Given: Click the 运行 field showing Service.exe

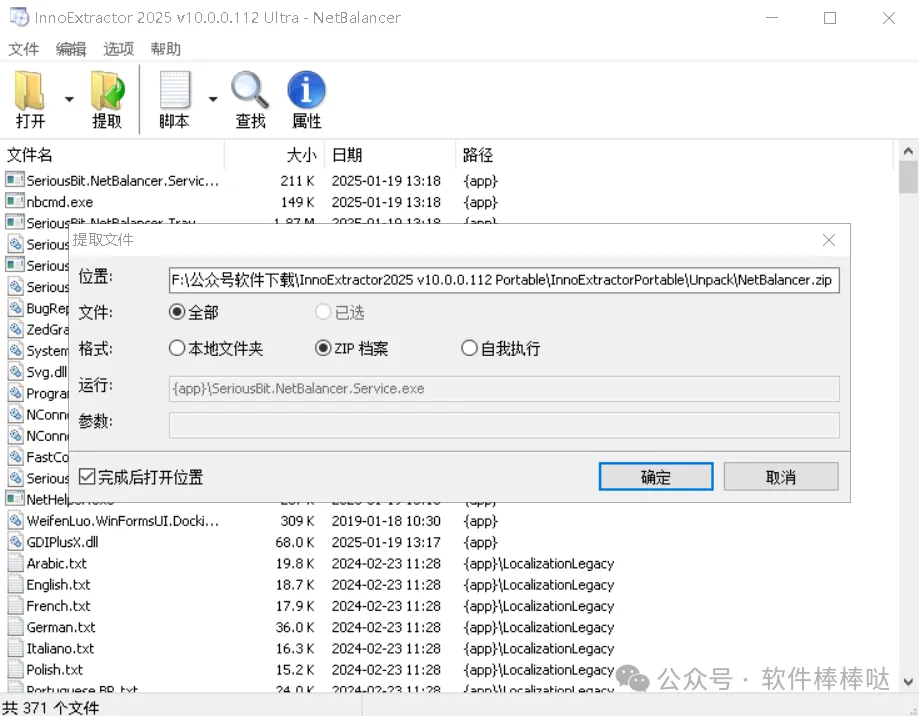Looking at the screenshot, I should click(504, 388).
